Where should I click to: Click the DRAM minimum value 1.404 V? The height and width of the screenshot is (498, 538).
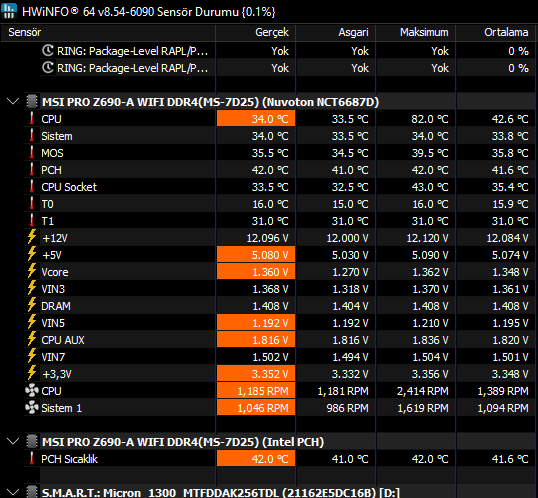tap(350, 306)
